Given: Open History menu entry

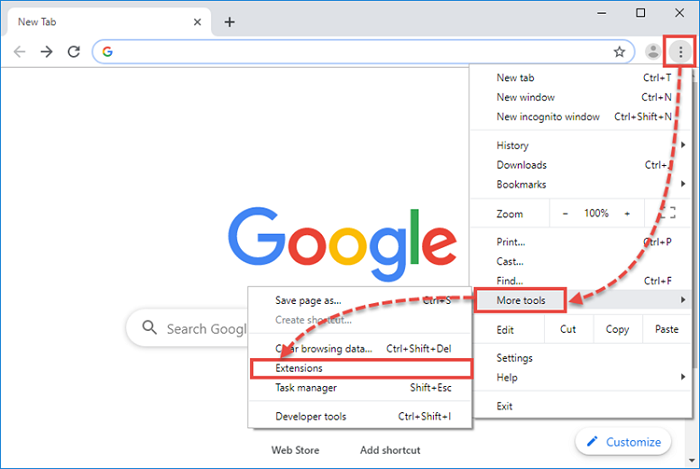Looking at the screenshot, I should click(580, 145).
